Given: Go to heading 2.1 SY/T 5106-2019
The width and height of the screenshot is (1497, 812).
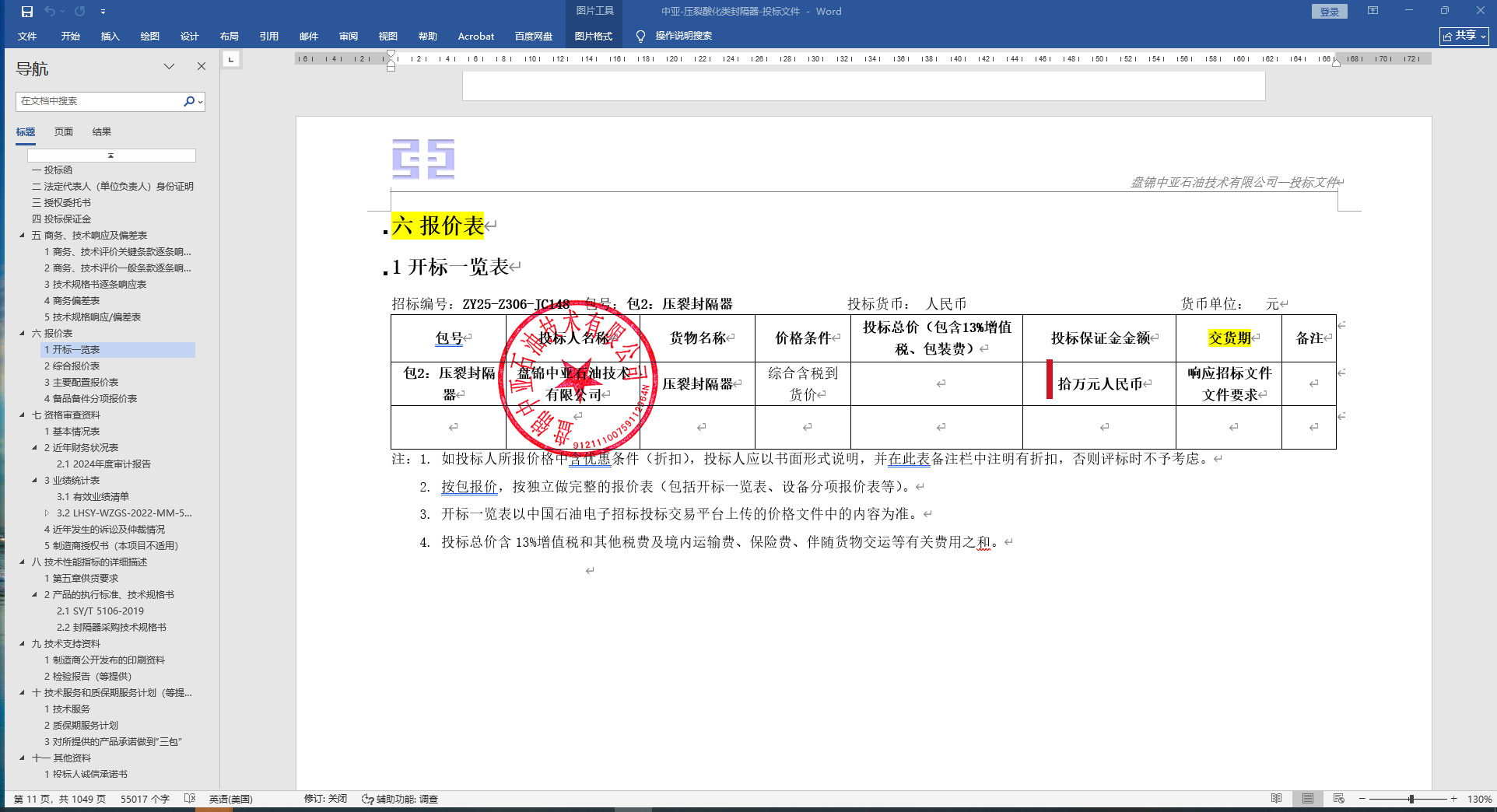Looking at the screenshot, I should click(100, 611).
